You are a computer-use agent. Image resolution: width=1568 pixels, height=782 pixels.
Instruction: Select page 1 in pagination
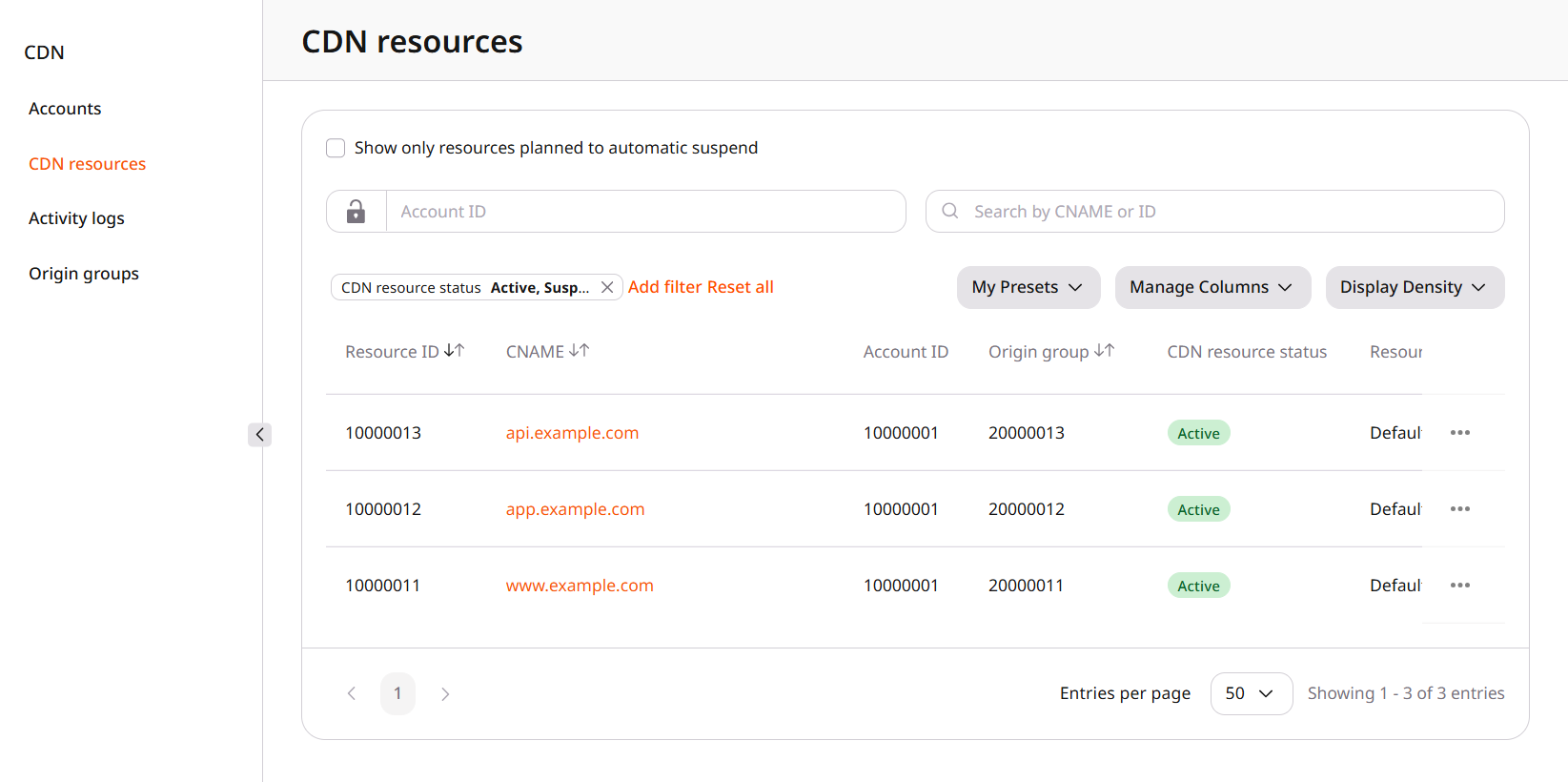click(x=397, y=693)
